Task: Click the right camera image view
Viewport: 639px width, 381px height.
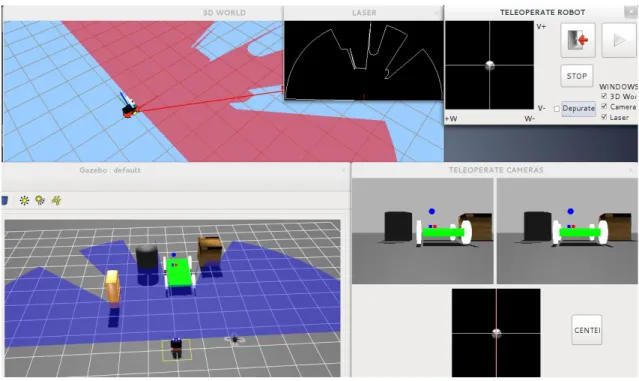Action: pyautogui.click(x=567, y=231)
